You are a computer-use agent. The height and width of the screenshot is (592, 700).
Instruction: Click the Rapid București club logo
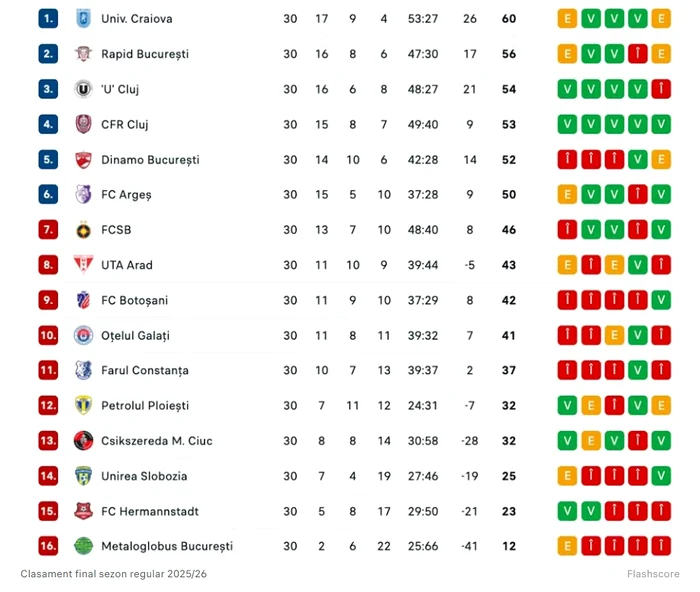[83, 54]
